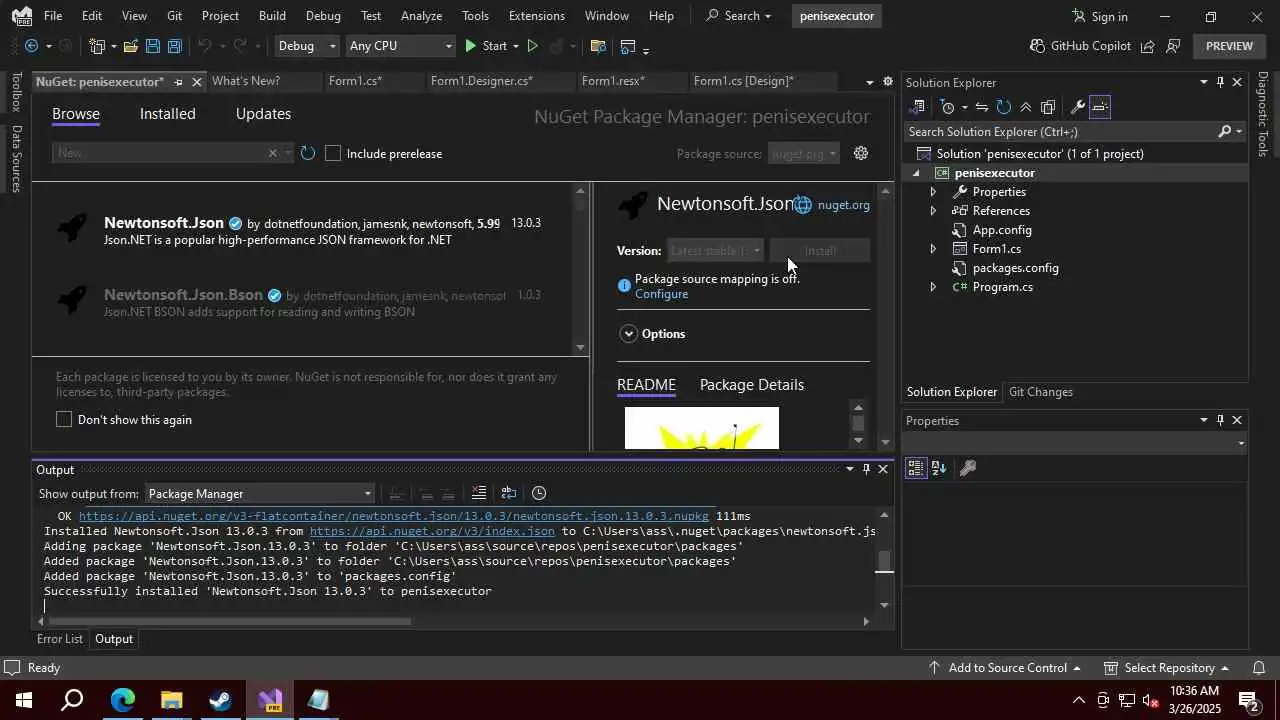The height and width of the screenshot is (720, 1280).
Task: Select packages.config in Solution Explorer
Action: [1015, 268]
